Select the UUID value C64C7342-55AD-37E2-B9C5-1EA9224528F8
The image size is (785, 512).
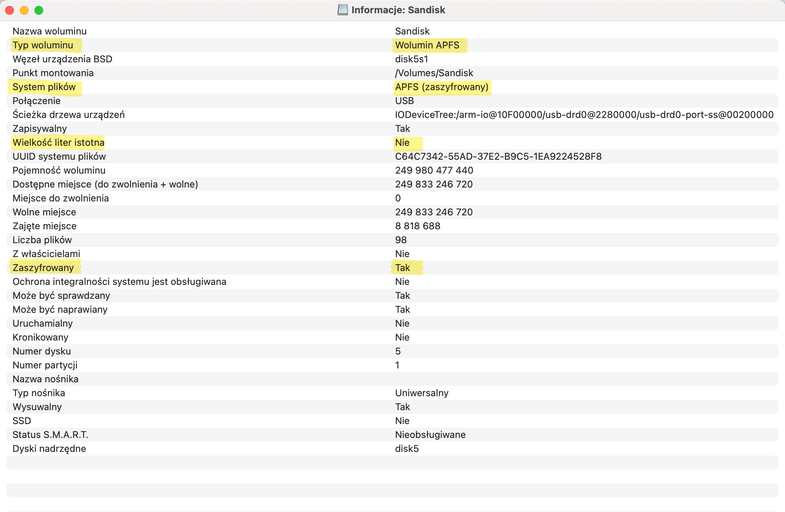point(498,157)
